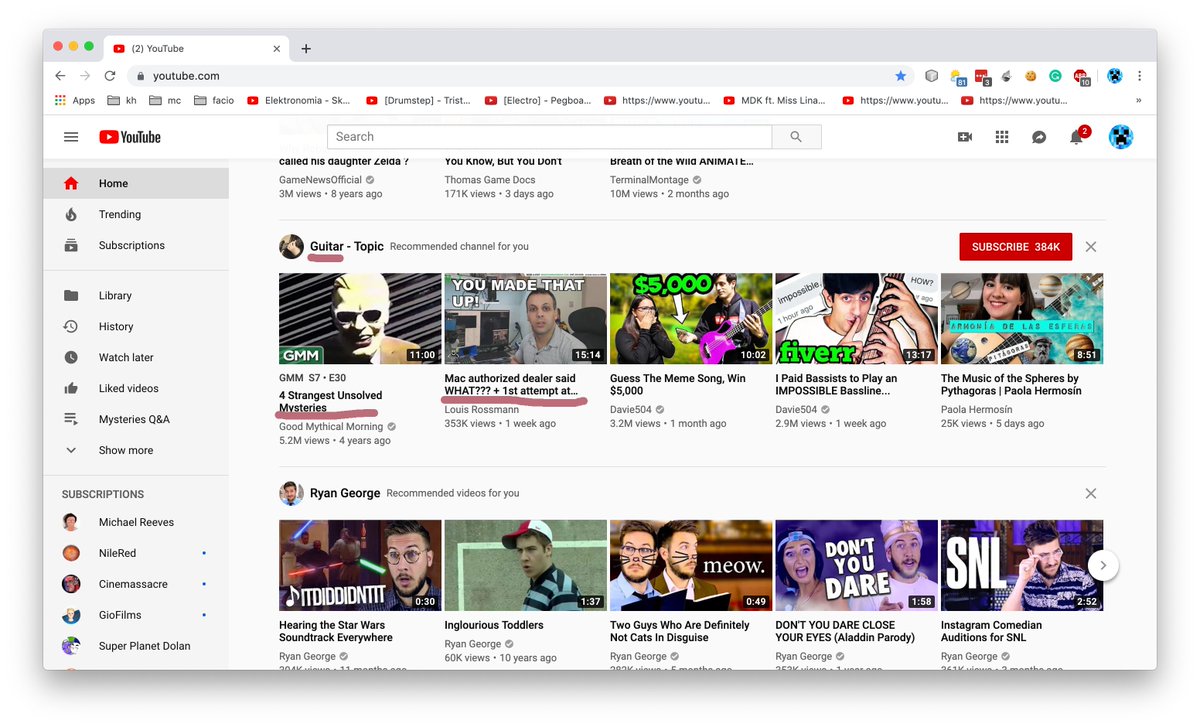Open Michael Reeves subscription channel
This screenshot has height=727, width=1200.
pyautogui.click(x=136, y=522)
